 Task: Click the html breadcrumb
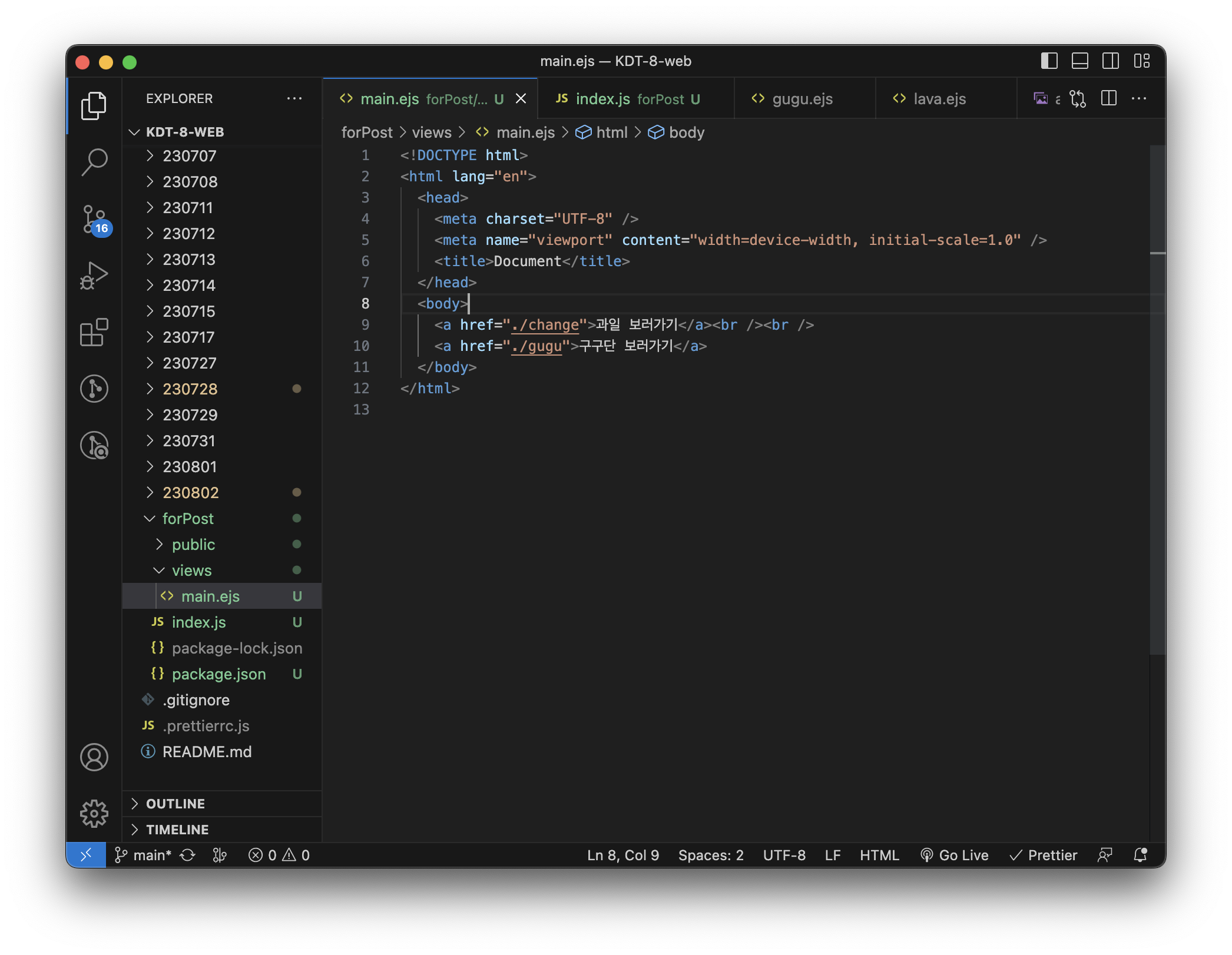click(x=601, y=132)
